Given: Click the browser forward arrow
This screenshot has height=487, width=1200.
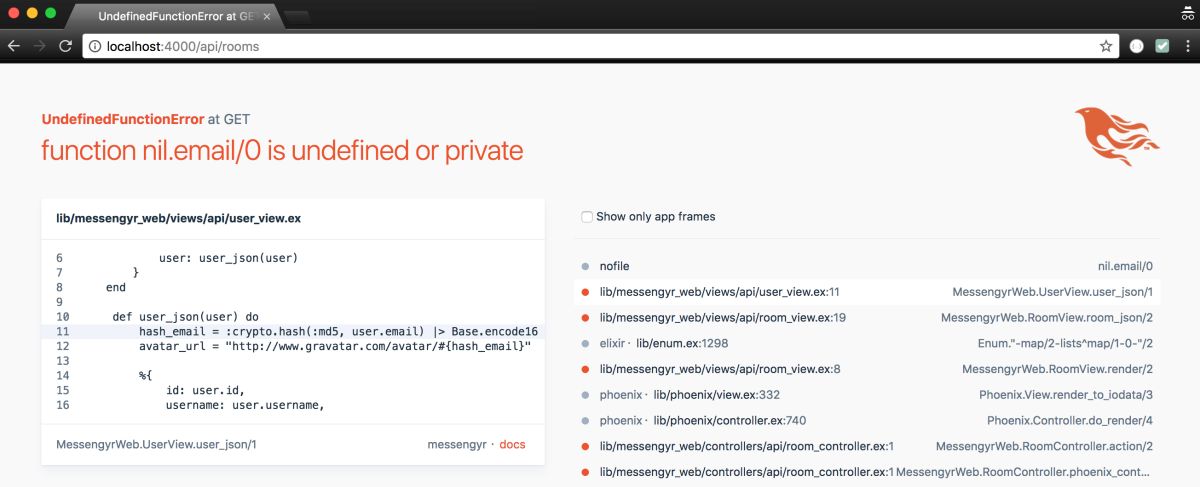Looking at the screenshot, I should click(x=40, y=46).
